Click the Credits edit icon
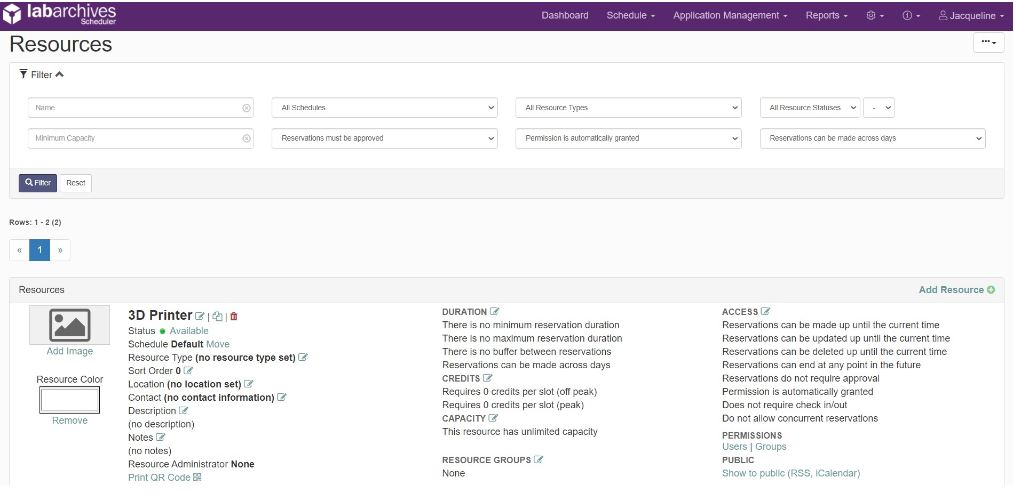1015x498 pixels. click(x=488, y=378)
